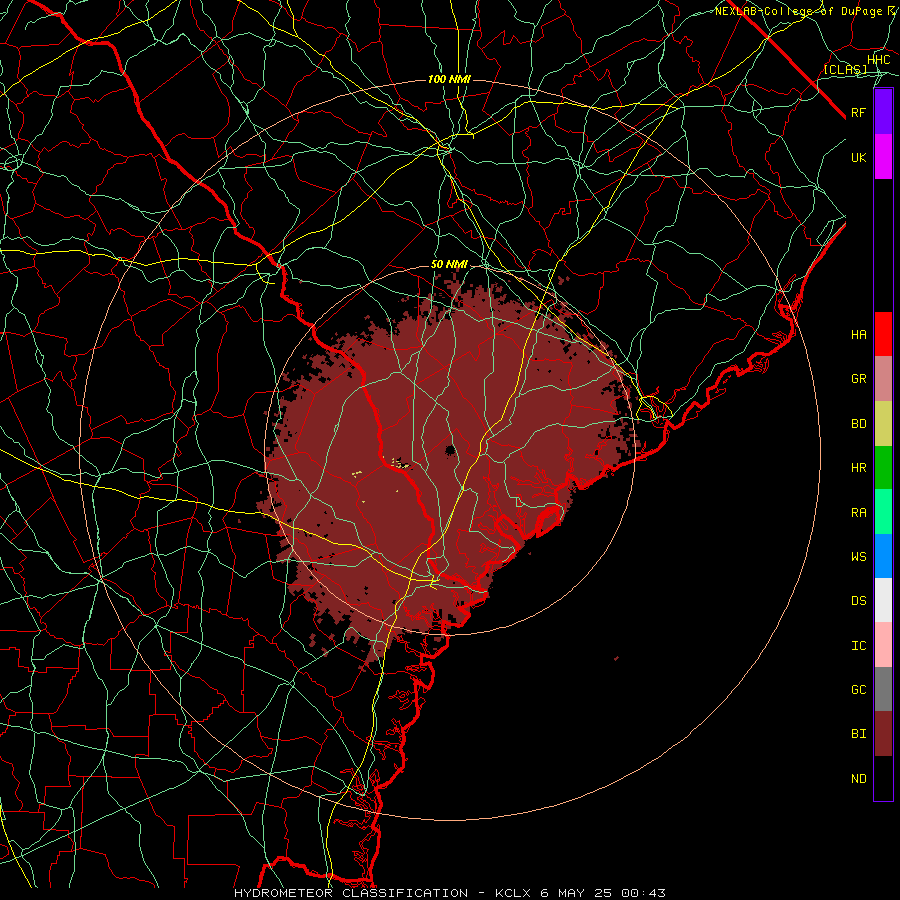Click the HYDROMETEOR CLASSIFICATION title text
The image size is (900, 900).
point(351,893)
